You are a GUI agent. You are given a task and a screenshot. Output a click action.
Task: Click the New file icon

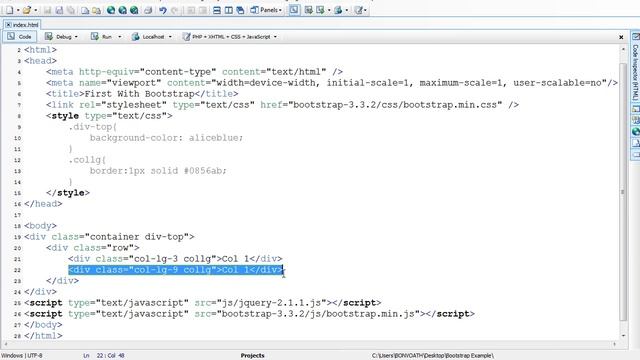coord(9,10)
